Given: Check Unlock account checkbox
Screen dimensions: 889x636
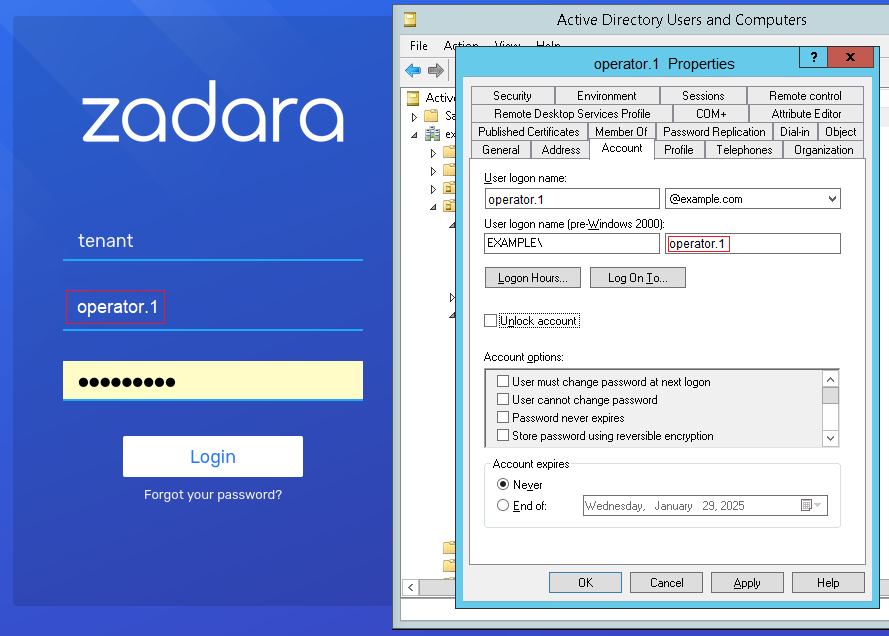Looking at the screenshot, I should point(490,321).
